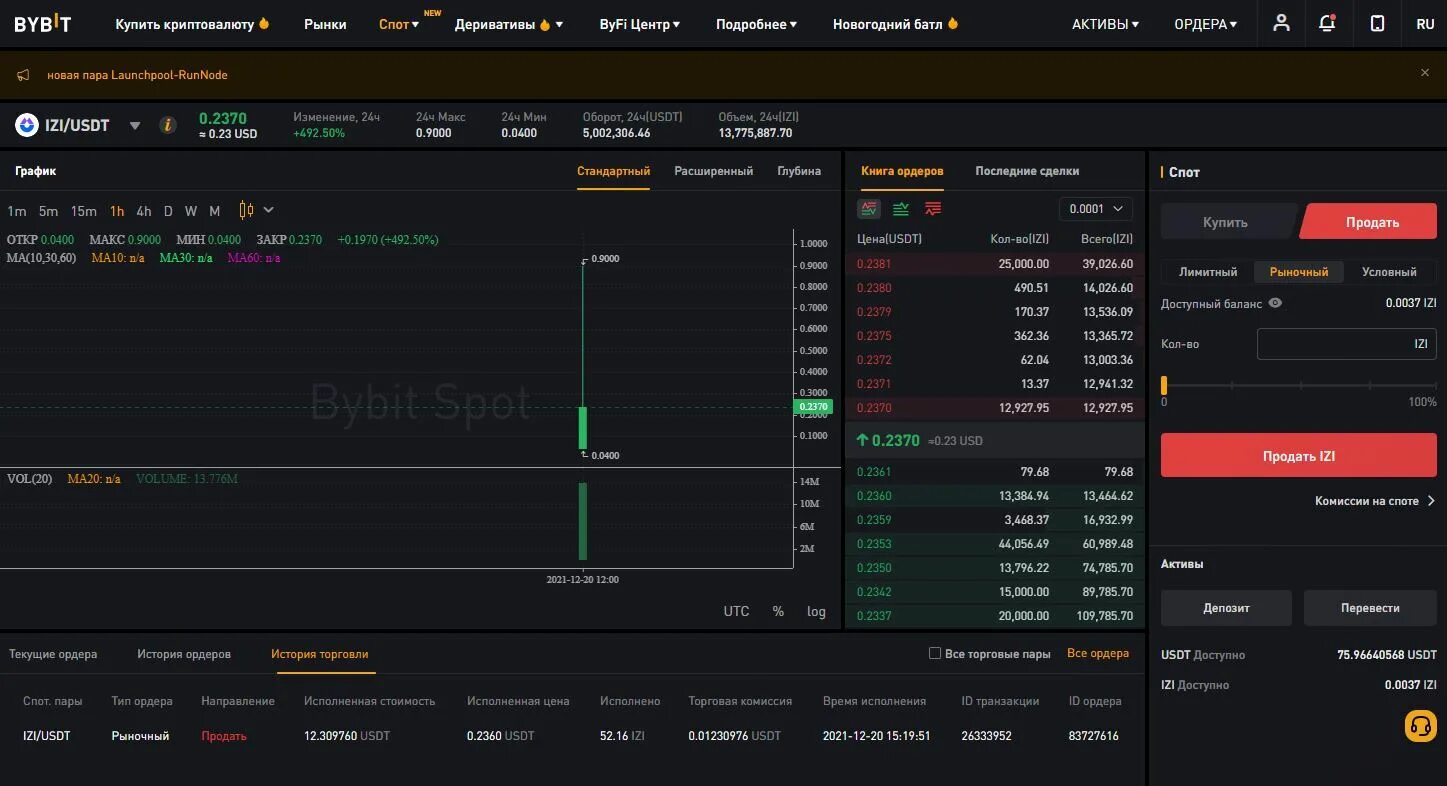Screen dimensions: 1447x786
Task: Open the IZI/USDT pair info icon
Action: pos(168,125)
